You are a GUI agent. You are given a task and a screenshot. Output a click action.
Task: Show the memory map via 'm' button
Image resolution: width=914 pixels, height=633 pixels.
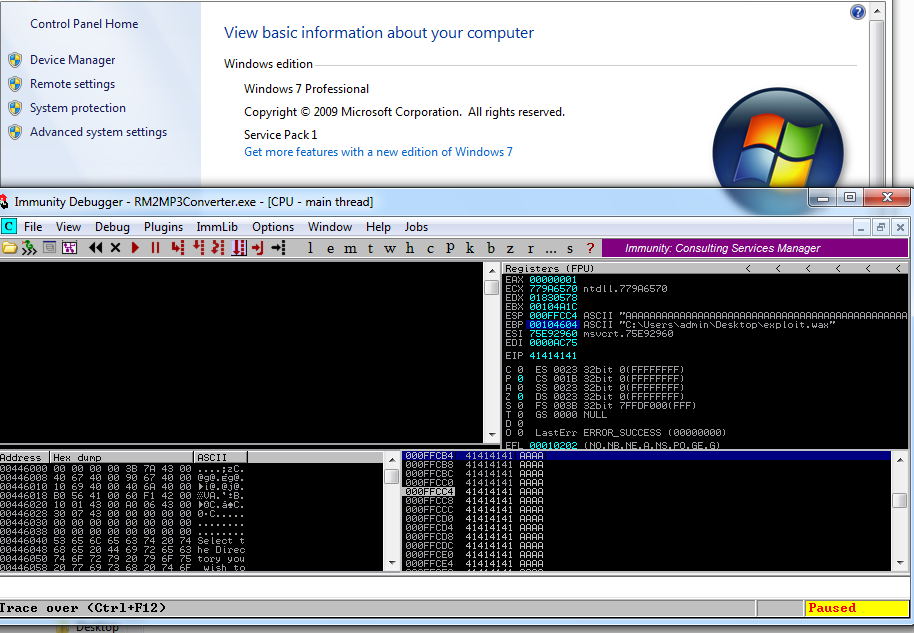pyautogui.click(x=350, y=248)
